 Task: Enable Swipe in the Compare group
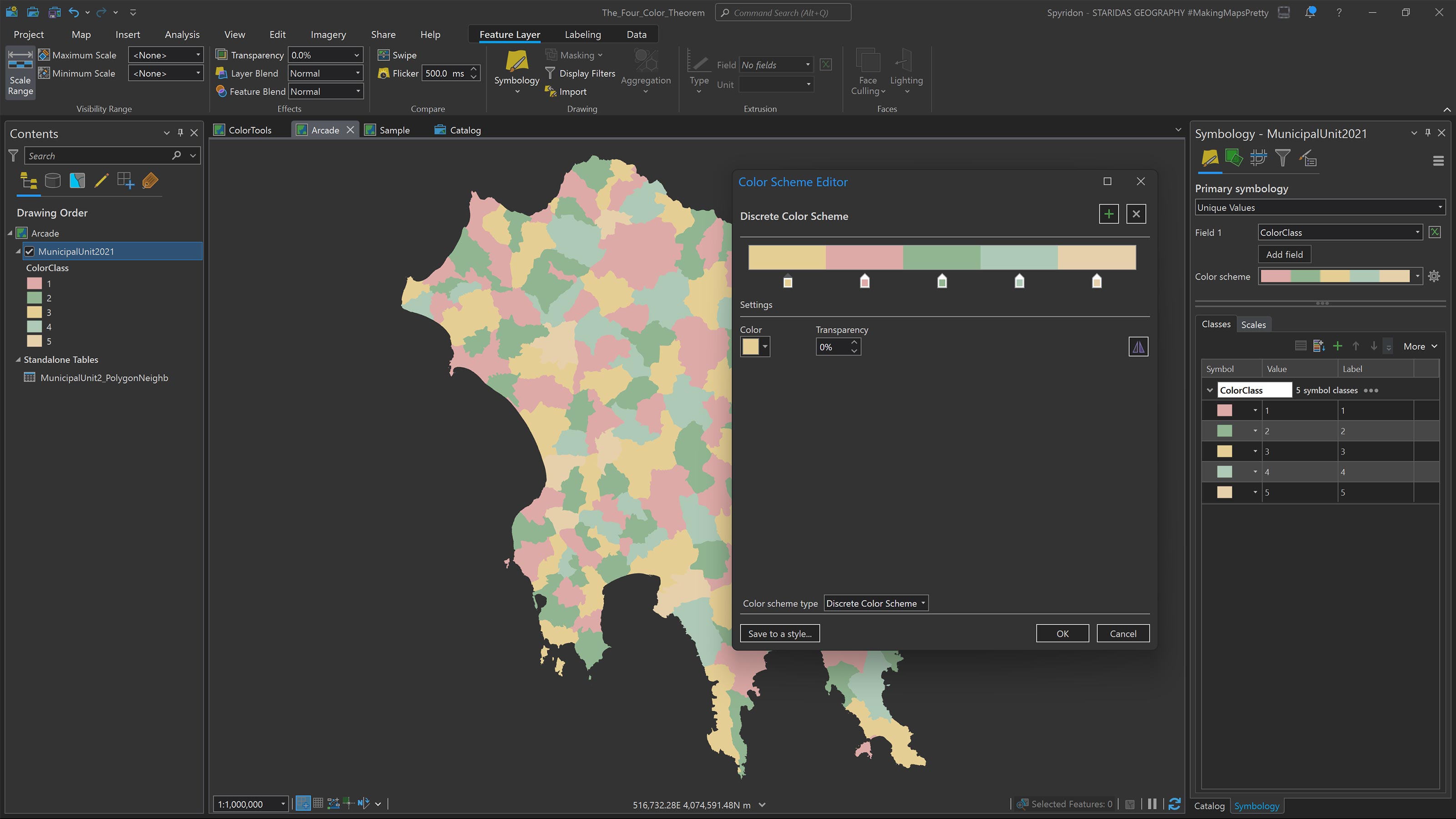(x=397, y=55)
